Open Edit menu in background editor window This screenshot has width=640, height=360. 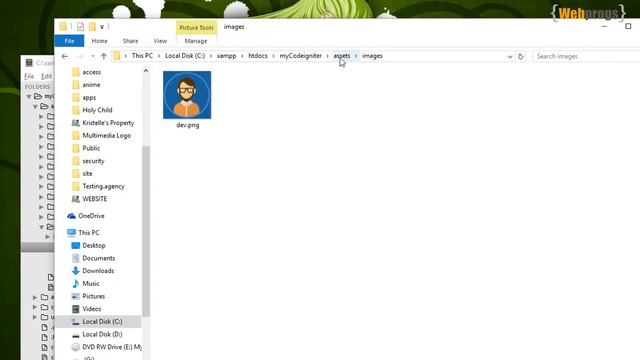pos(46,76)
